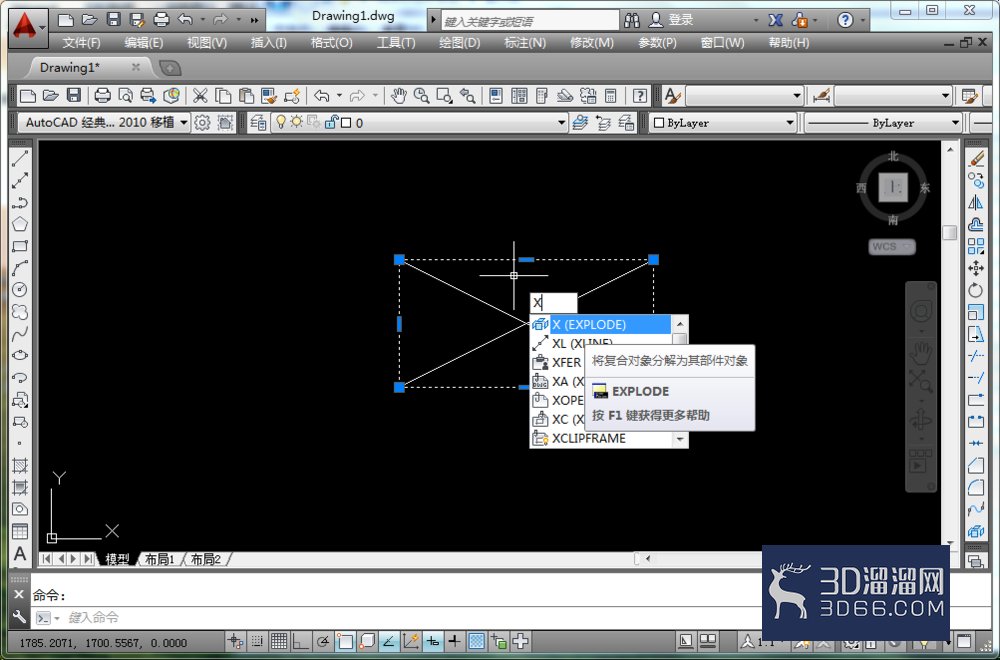The image size is (1000, 660).
Task: Click the Cut scissors toolbar icon
Action: tap(200, 96)
